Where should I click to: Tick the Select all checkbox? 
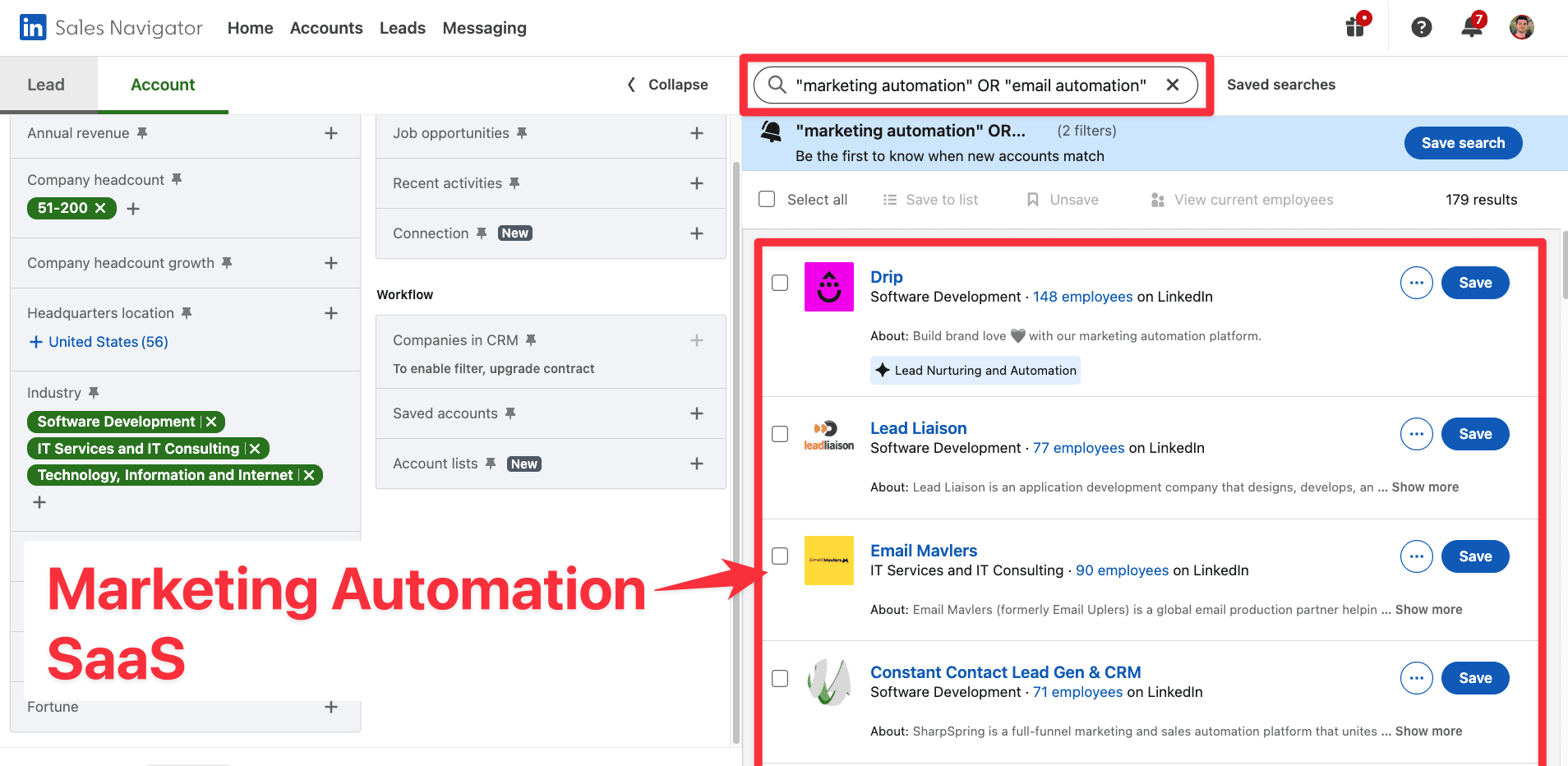click(767, 199)
